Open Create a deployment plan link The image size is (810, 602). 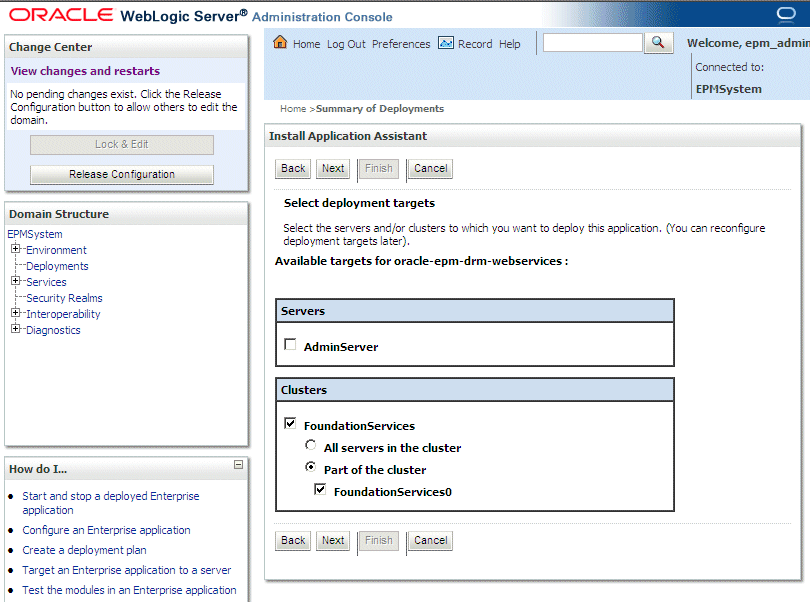pos(84,550)
